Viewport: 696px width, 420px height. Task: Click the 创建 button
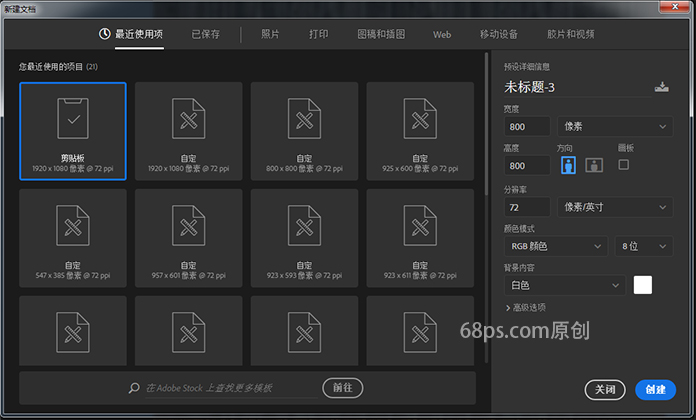click(656, 390)
